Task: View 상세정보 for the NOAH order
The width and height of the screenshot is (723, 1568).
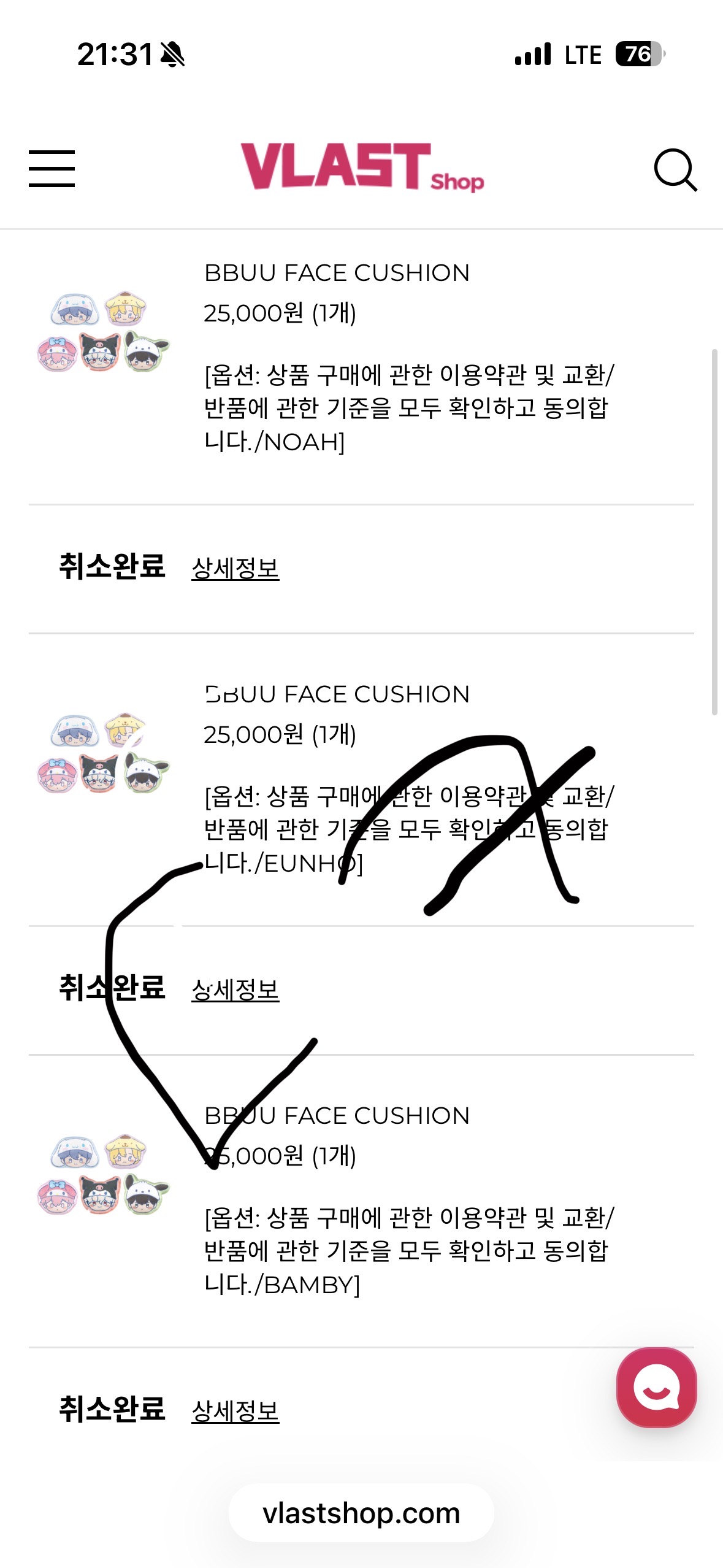Action: pyautogui.click(x=235, y=568)
